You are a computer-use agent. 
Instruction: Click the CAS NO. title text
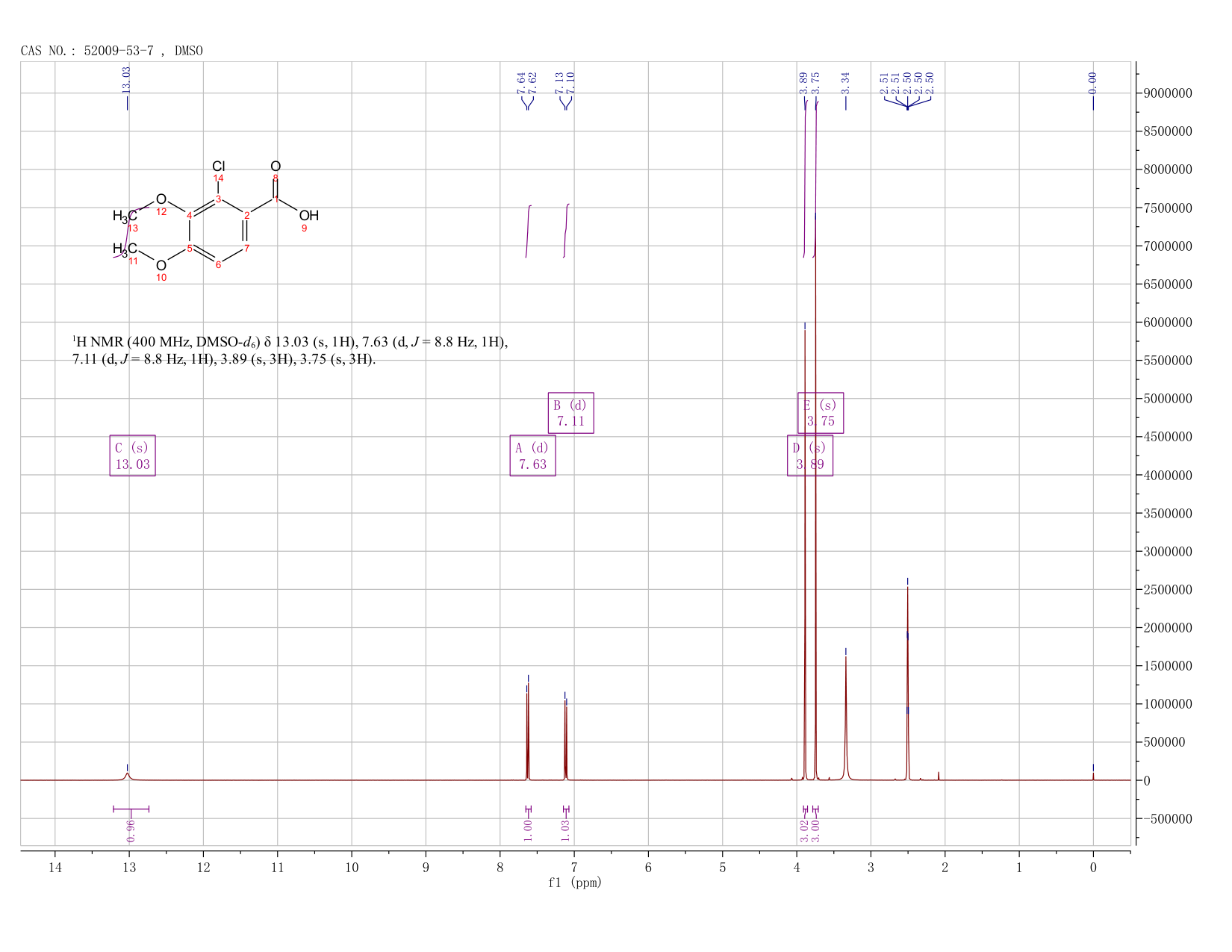112,51
